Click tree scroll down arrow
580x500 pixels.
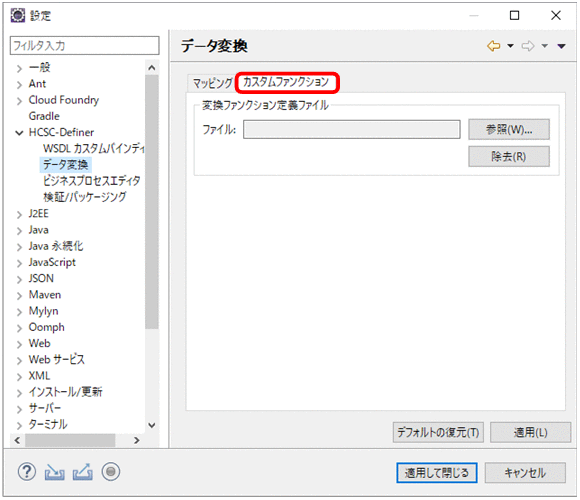(152, 425)
